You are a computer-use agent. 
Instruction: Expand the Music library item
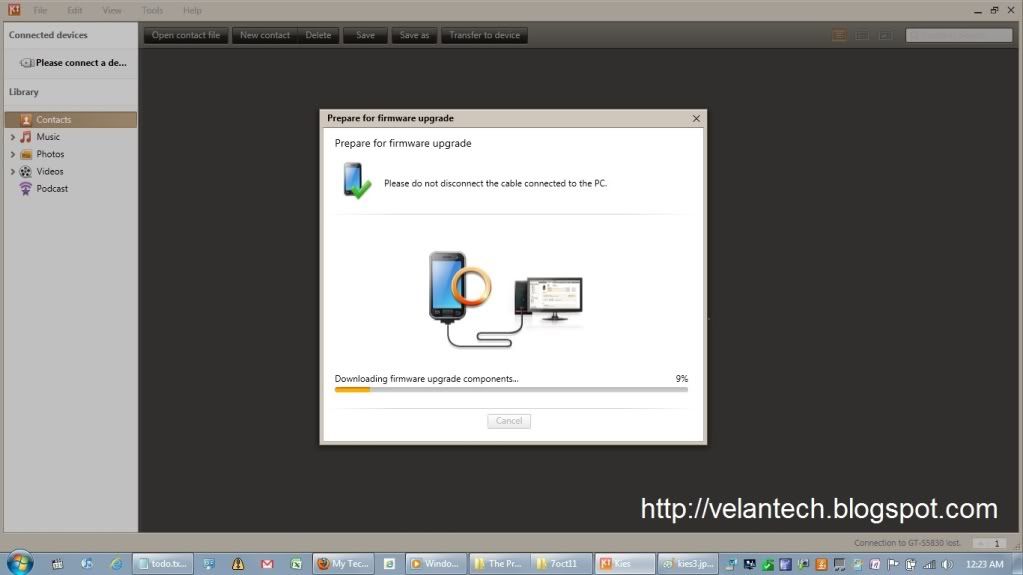point(12,137)
